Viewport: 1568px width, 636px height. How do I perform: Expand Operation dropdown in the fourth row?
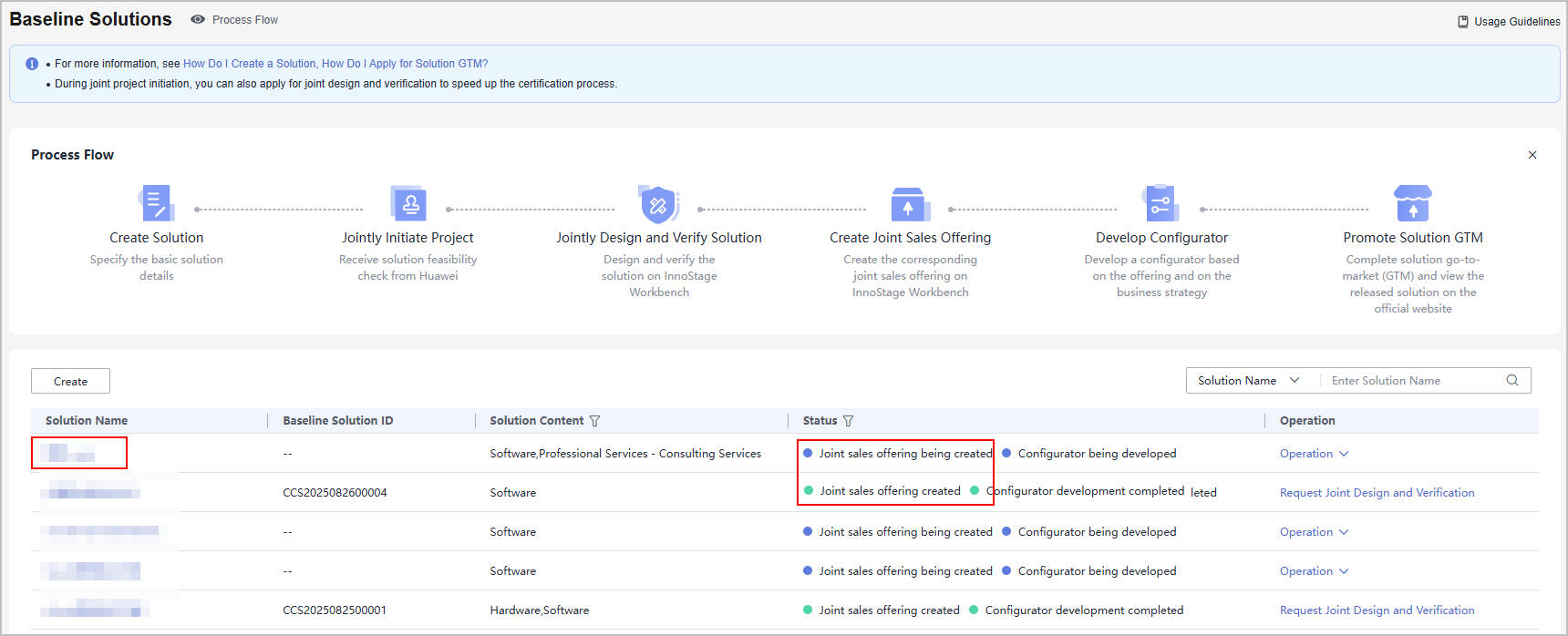click(x=1314, y=571)
